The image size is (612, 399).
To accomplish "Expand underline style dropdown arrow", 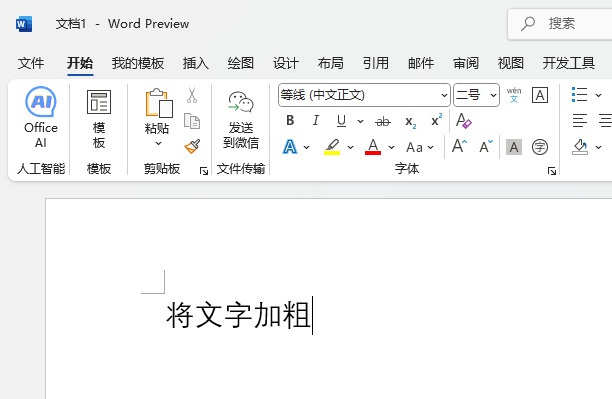I will pos(360,121).
